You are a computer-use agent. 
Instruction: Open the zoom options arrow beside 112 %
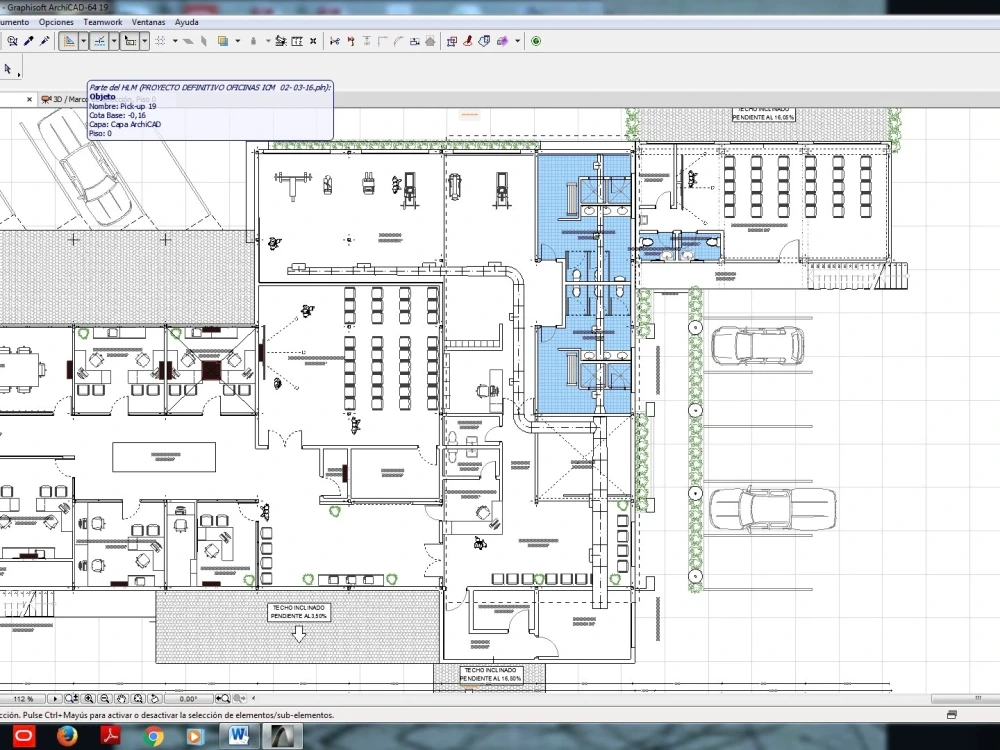[x=54, y=699]
